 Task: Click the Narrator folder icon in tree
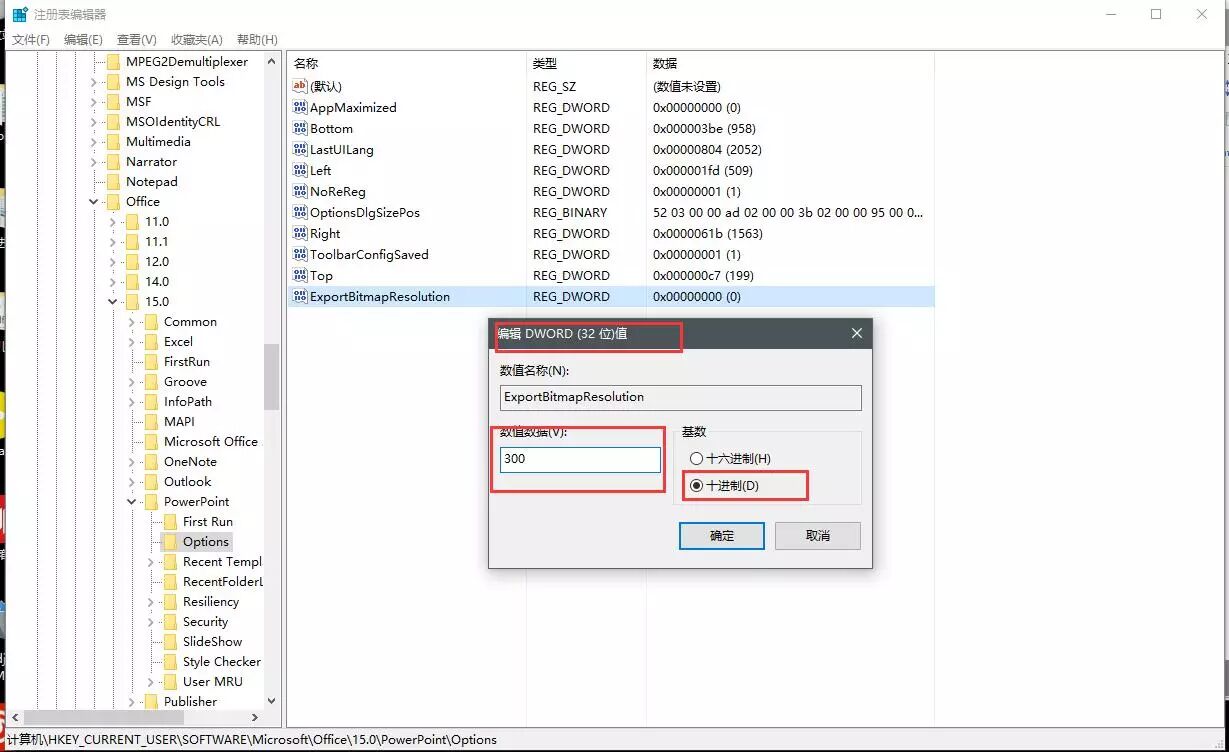pos(113,161)
